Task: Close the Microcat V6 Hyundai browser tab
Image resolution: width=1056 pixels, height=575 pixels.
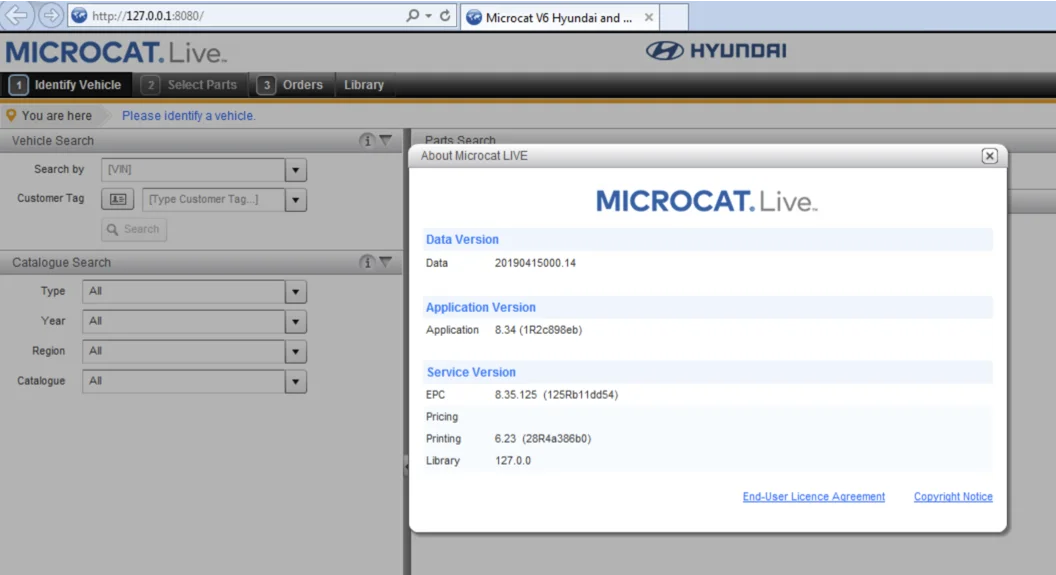Action: 649,18
